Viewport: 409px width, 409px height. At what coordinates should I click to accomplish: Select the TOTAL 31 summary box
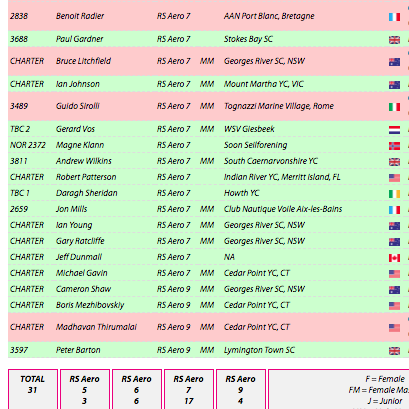(33, 389)
